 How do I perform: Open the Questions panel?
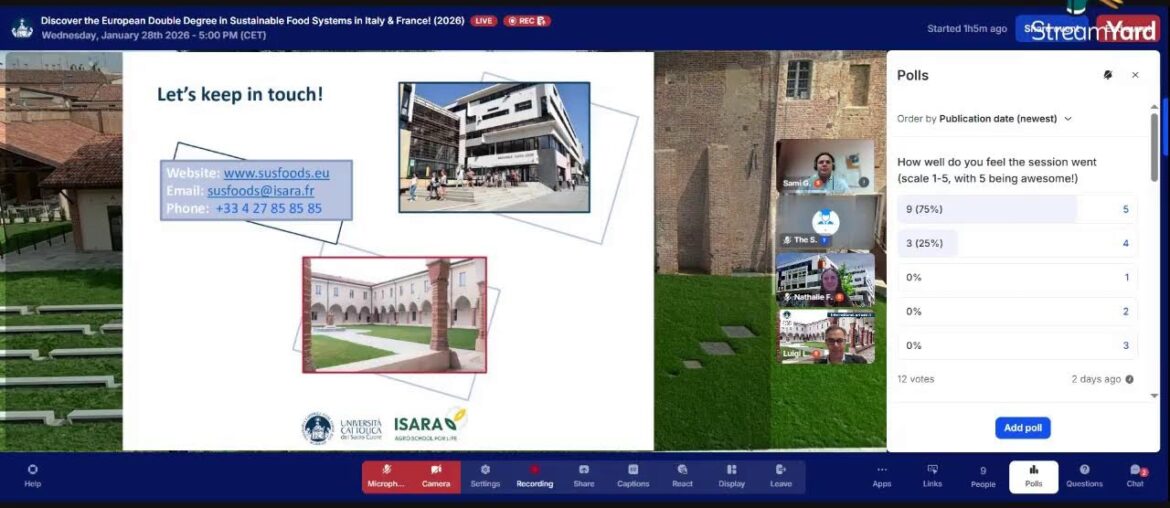1084,476
